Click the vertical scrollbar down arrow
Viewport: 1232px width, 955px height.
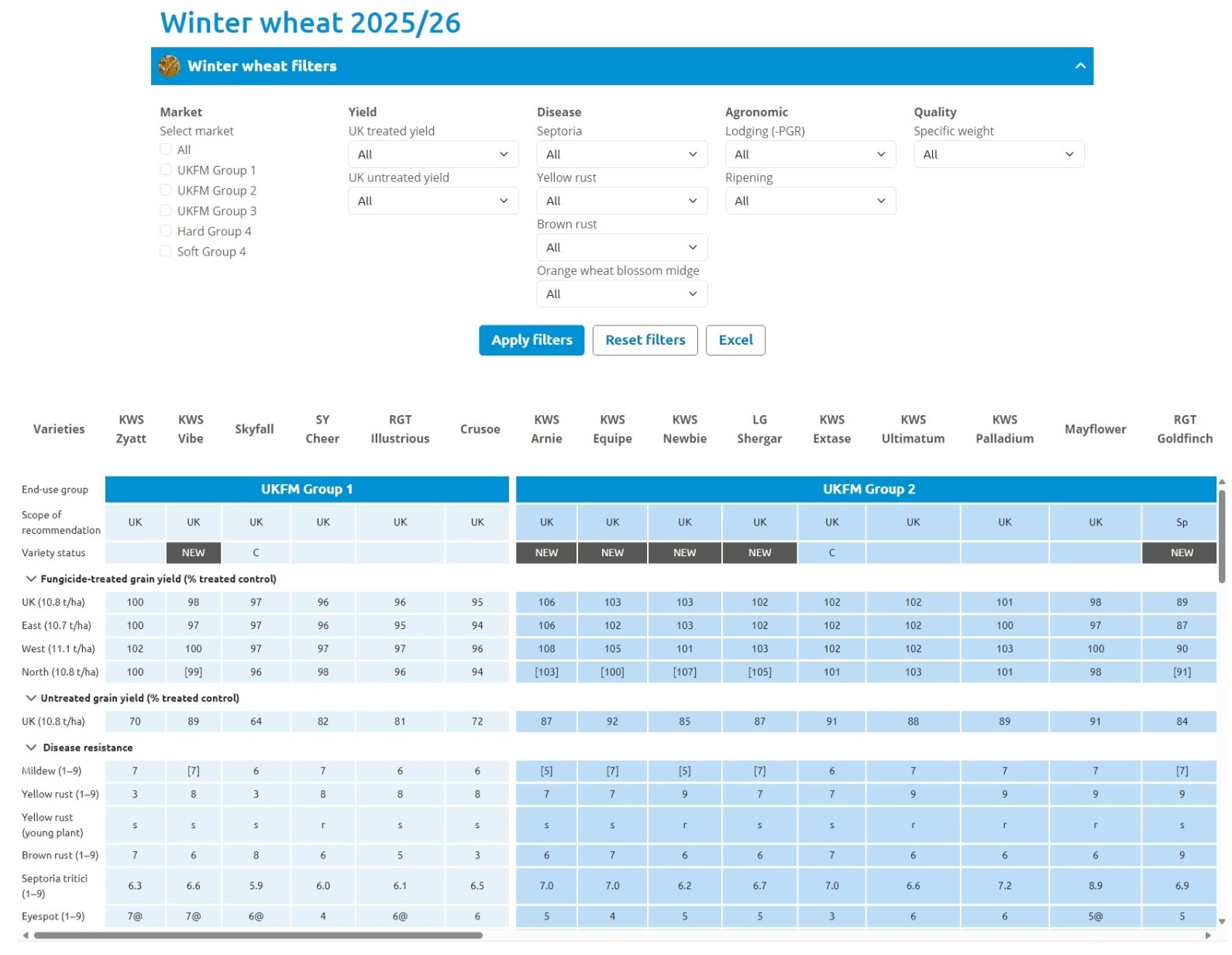pyautogui.click(x=1222, y=922)
